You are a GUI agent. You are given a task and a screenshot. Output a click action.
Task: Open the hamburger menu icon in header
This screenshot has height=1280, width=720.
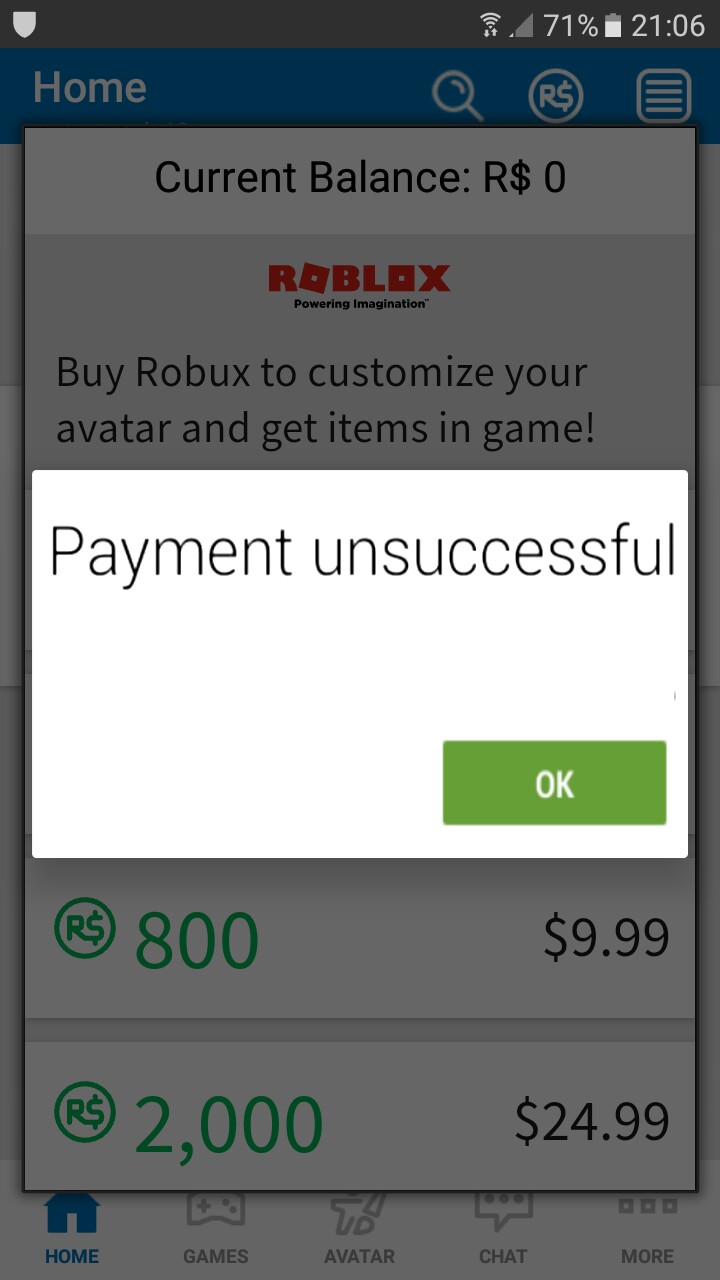(x=664, y=97)
